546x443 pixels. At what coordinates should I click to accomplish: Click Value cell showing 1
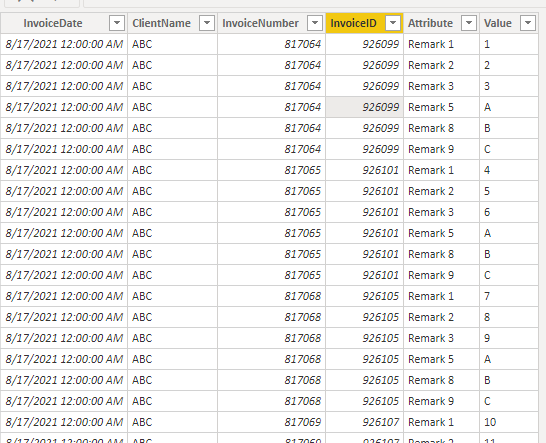coord(509,44)
